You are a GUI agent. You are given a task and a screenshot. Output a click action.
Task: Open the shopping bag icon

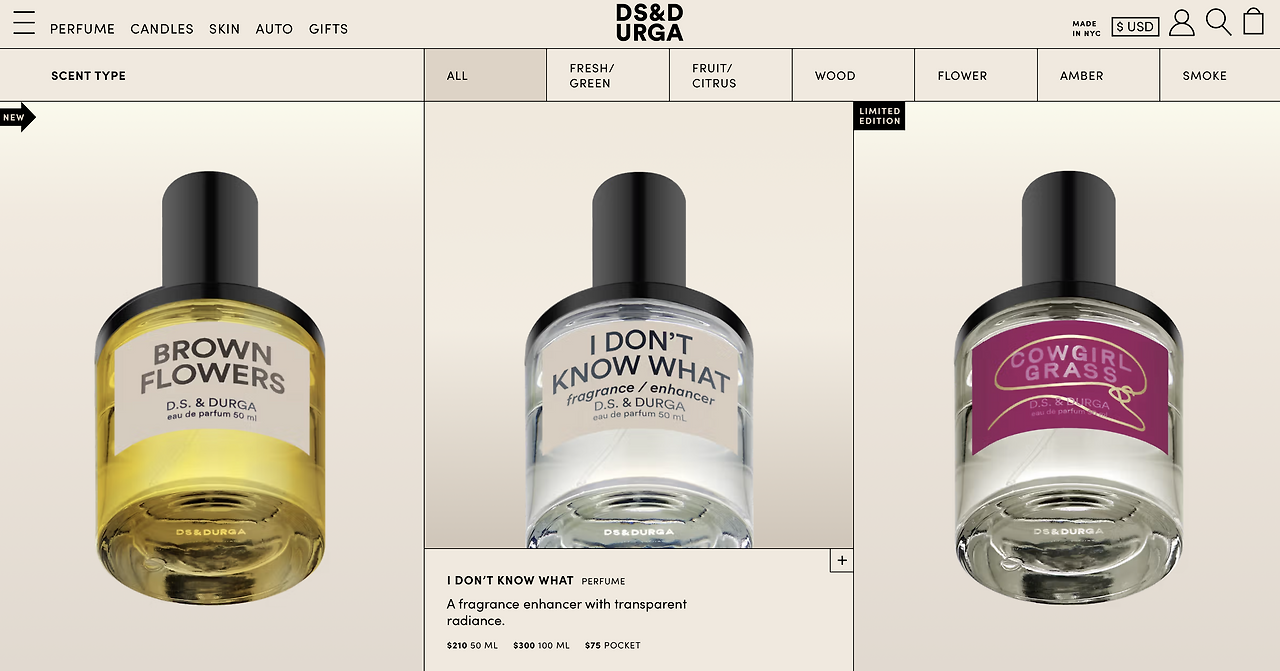coord(1253,21)
